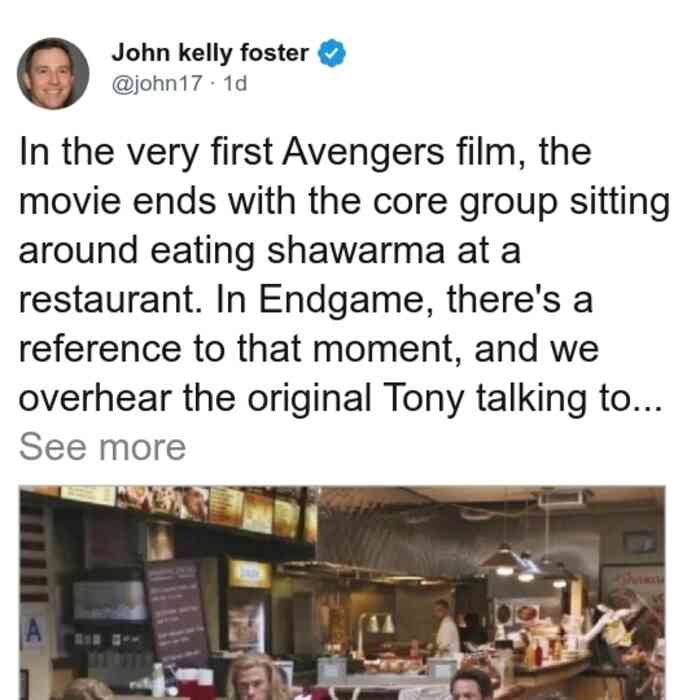The width and height of the screenshot is (700, 700).
Task: Open the 1d timestamp of the tweet
Action: tap(235, 83)
